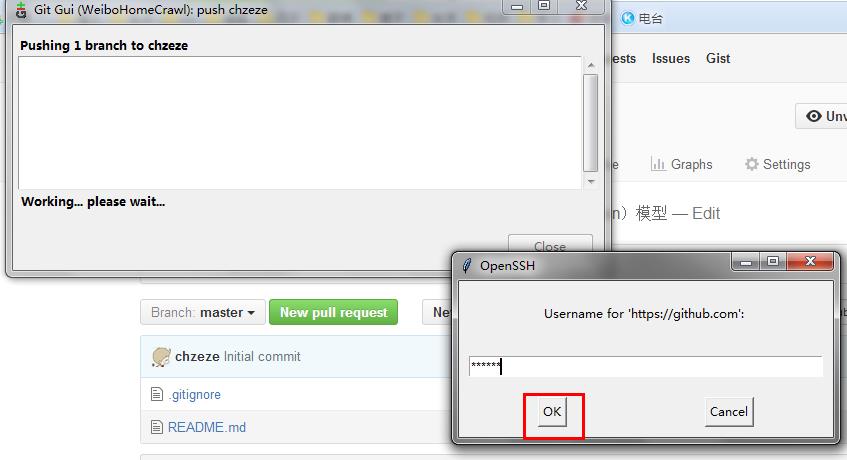
Task: Open the README.md file link
Action: pyautogui.click(x=207, y=427)
